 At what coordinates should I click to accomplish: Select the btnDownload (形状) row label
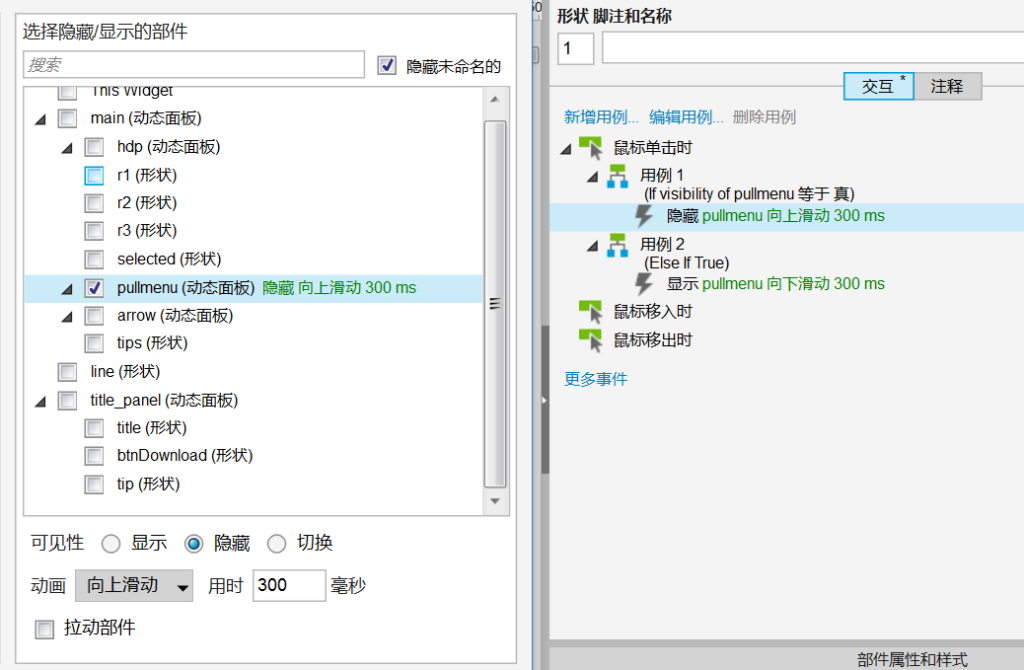pyautogui.click(x=185, y=456)
